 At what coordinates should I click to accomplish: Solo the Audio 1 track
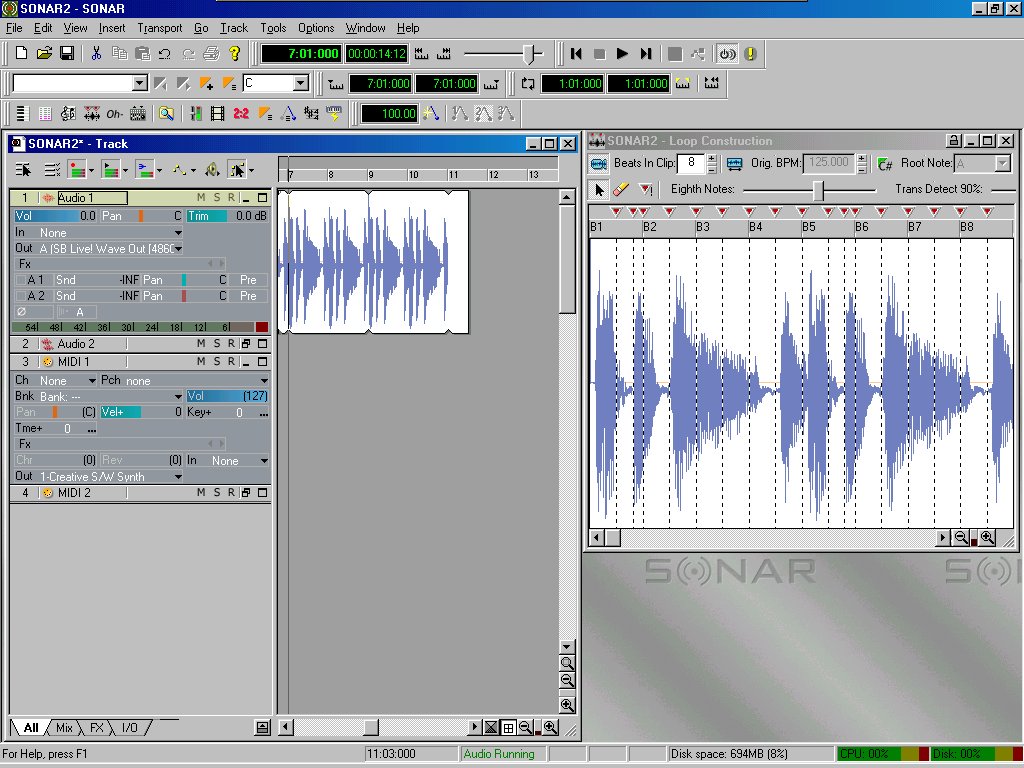pos(216,197)
